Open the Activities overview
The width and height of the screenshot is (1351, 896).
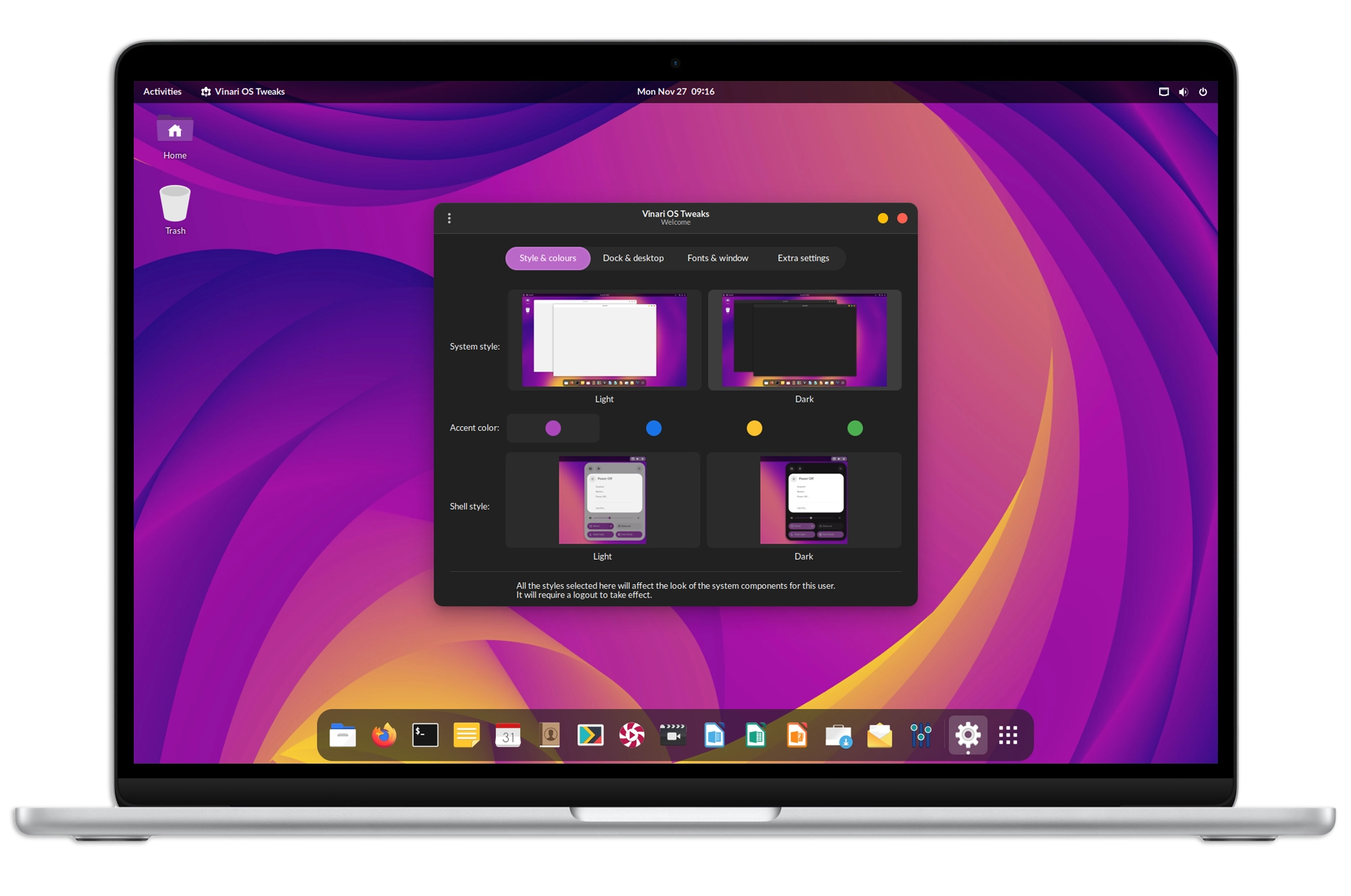(x=162, y=92)
